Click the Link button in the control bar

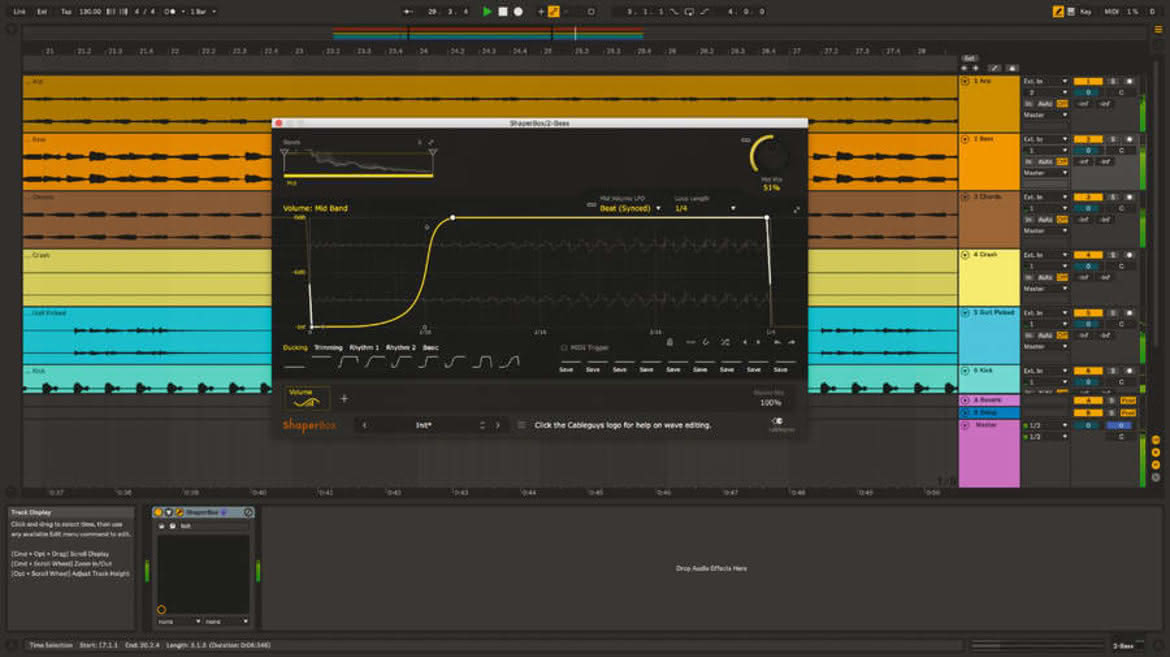click(19, 11)
